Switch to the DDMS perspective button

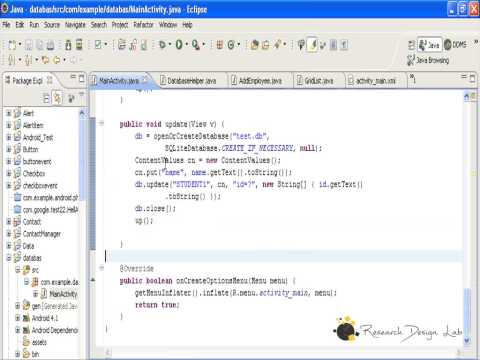(455, 45)
